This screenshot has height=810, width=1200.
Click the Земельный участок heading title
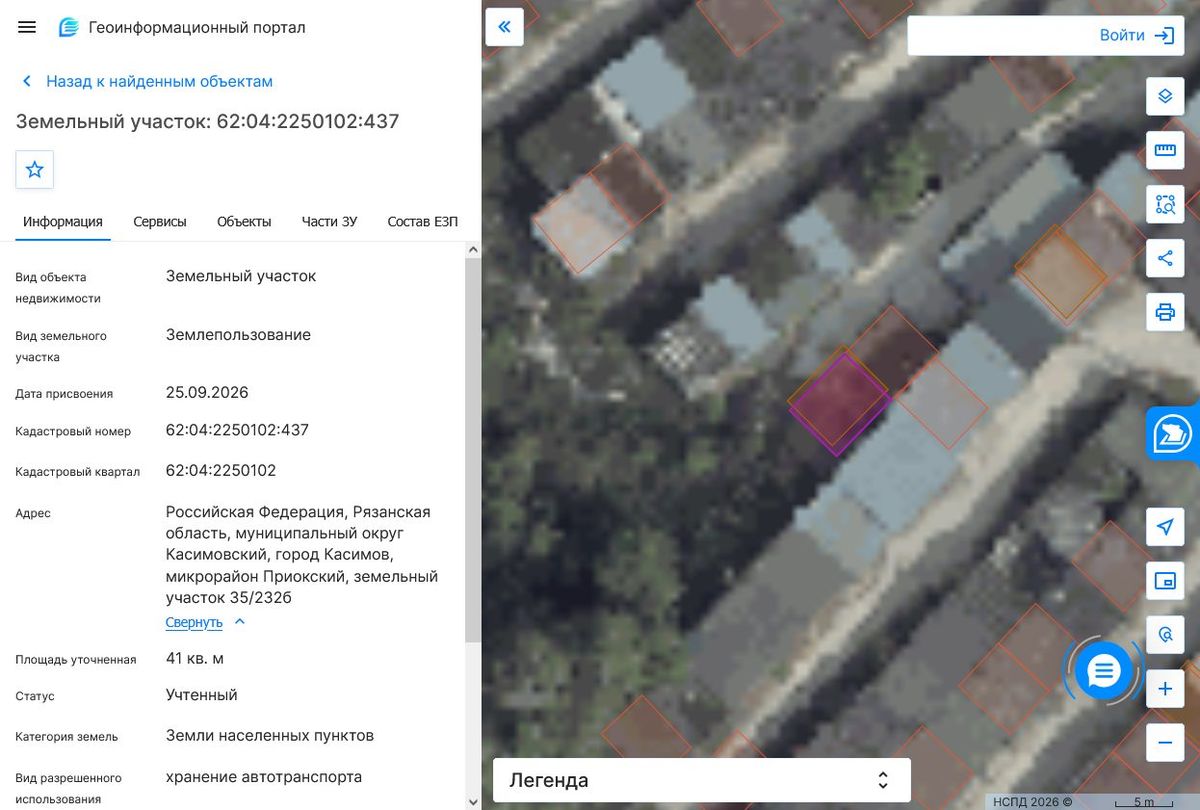point(208,122)
